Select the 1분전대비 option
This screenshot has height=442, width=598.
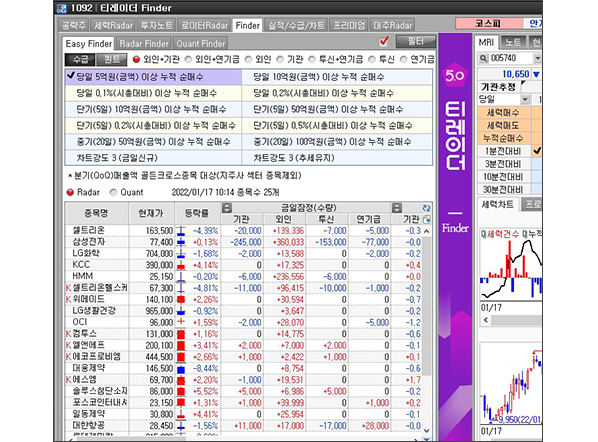503,151
